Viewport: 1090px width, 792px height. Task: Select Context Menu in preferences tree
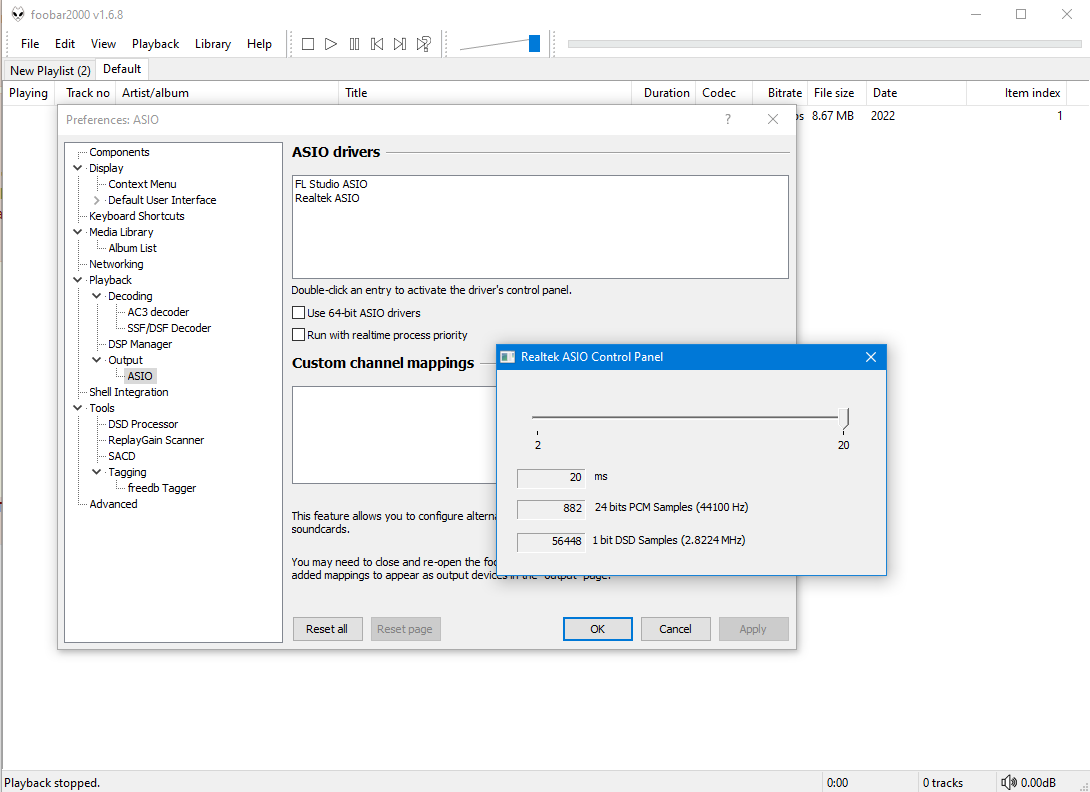pyautogui.click(x=142, y=184)
